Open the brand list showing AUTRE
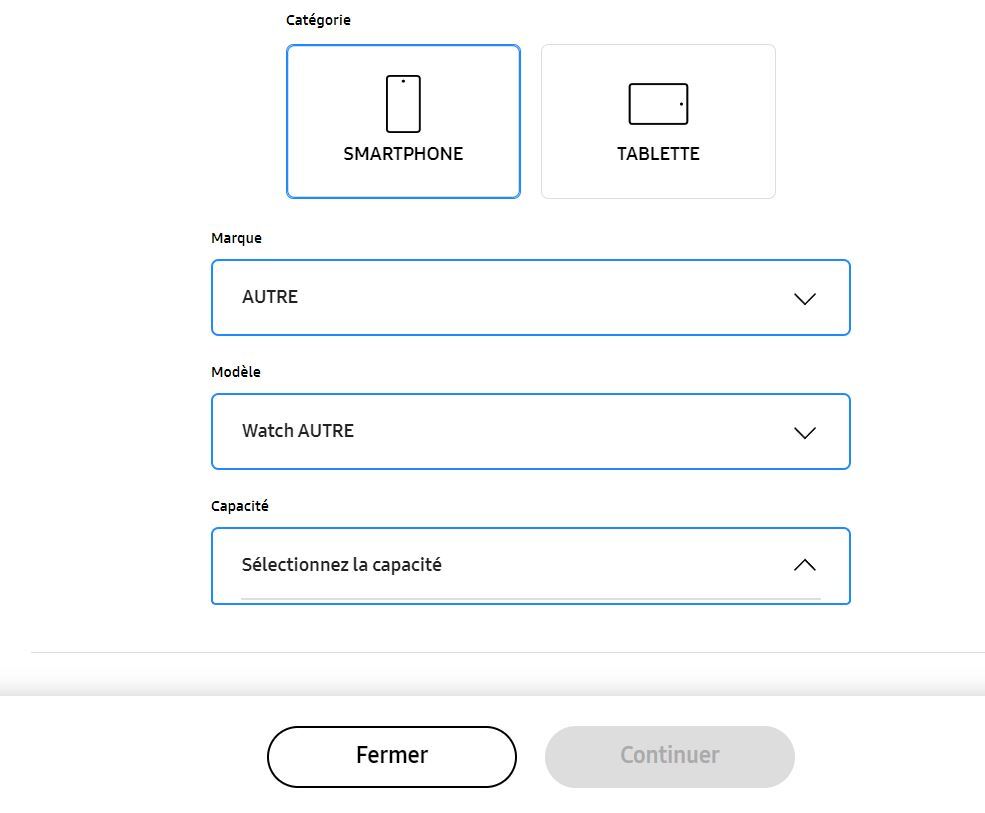 (x=500, y=297)
